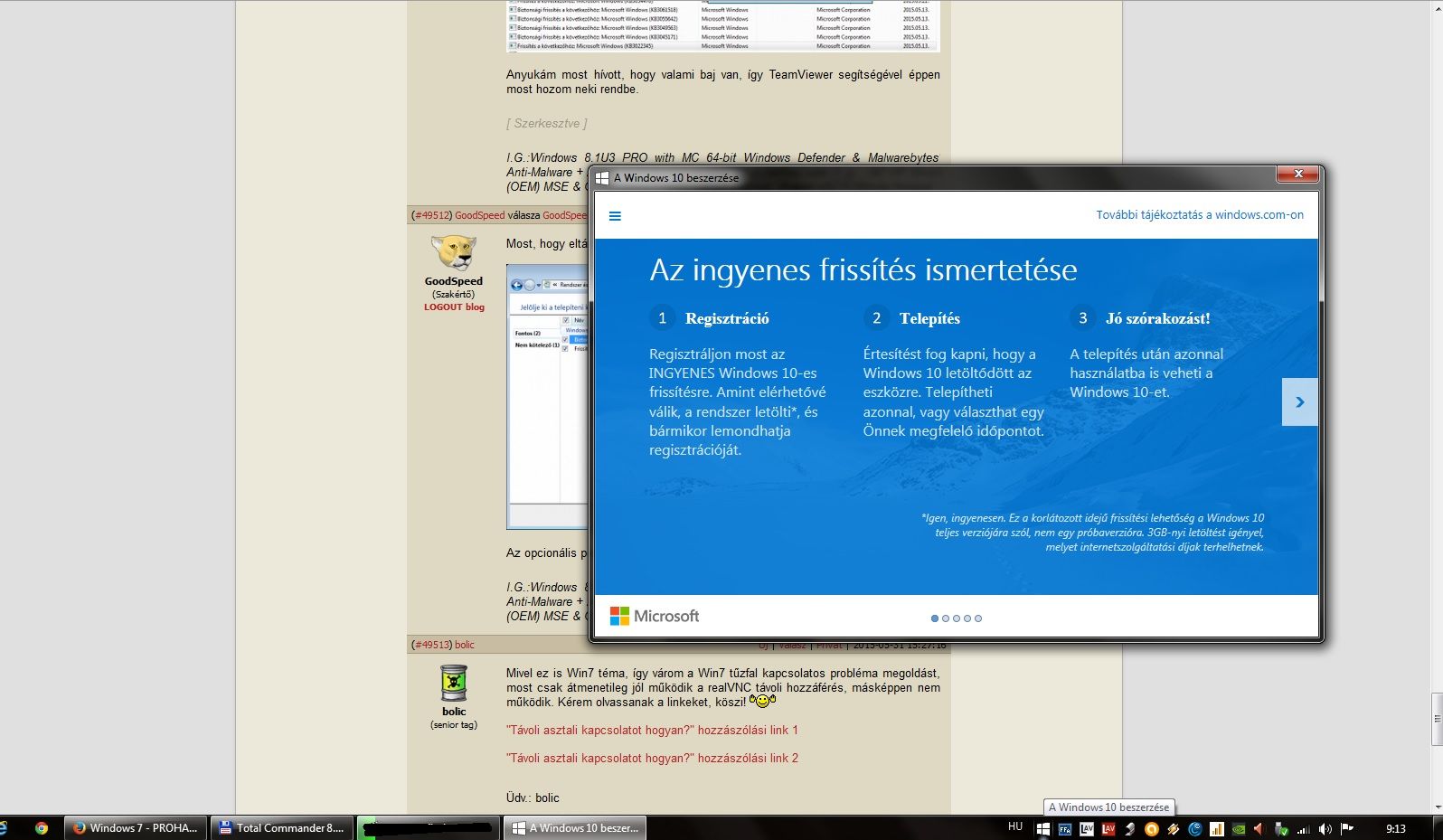This screenshot has width=1443, height=840.
Task: Click the 'Jó szórakozást!' step heading
Action: click(x=1157, y=318)
